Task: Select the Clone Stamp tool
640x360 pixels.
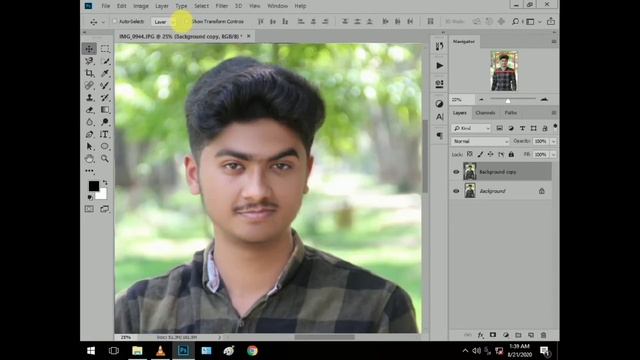Action: 89,98
